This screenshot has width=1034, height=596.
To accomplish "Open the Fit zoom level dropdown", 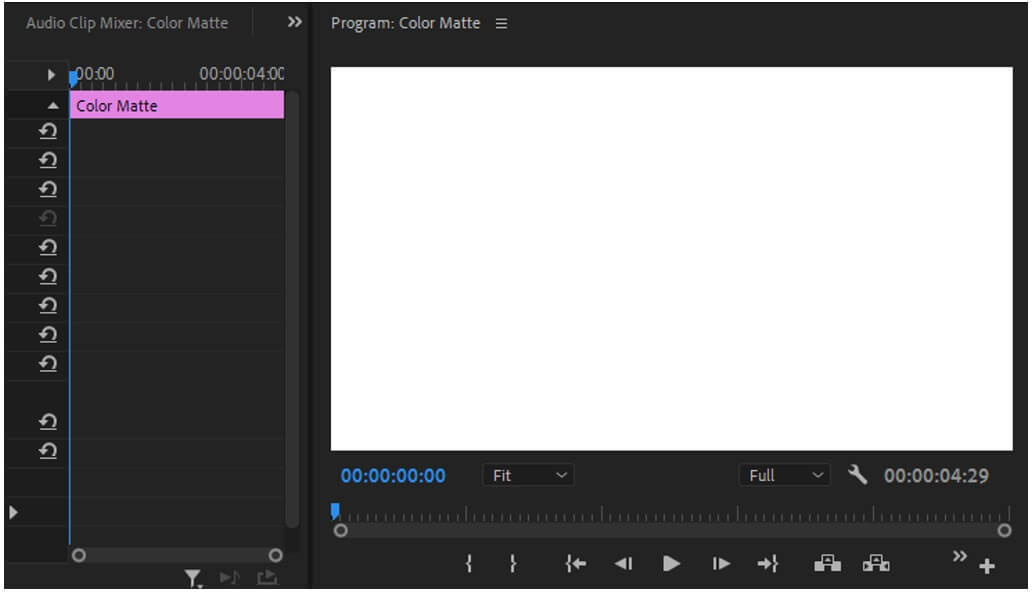I will [x=527, y=475].
